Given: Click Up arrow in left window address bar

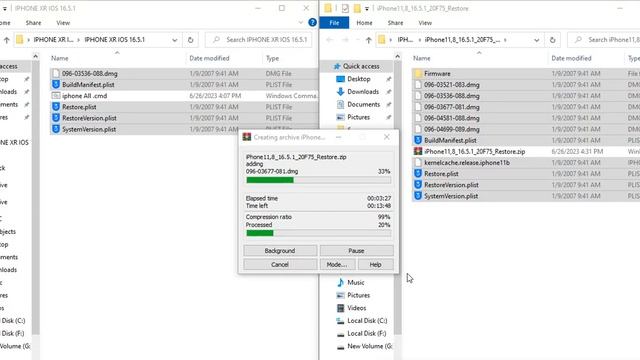Looking at the screenshot, I should point(7,40).
